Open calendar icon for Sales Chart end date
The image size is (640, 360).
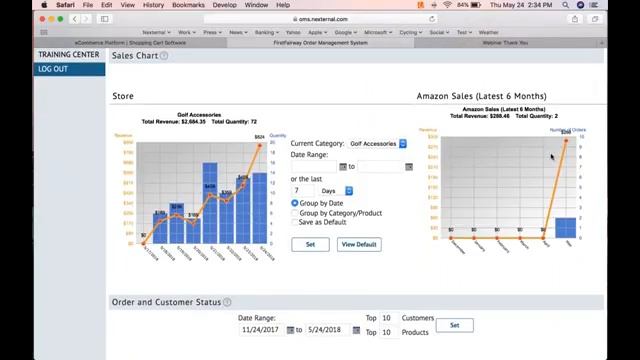409,167
